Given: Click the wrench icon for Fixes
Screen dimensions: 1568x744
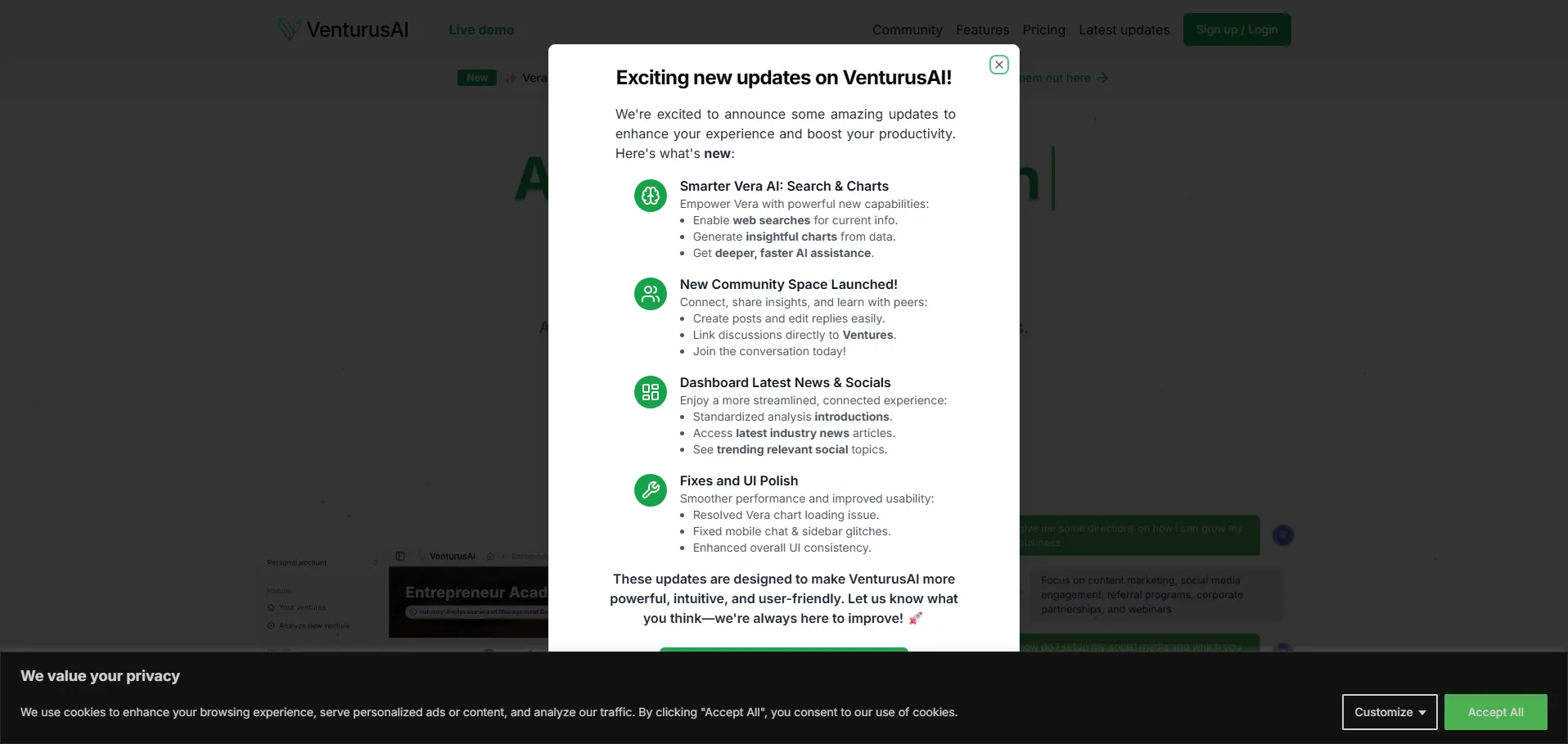Looking at the screenshot, I should [651, 490].
